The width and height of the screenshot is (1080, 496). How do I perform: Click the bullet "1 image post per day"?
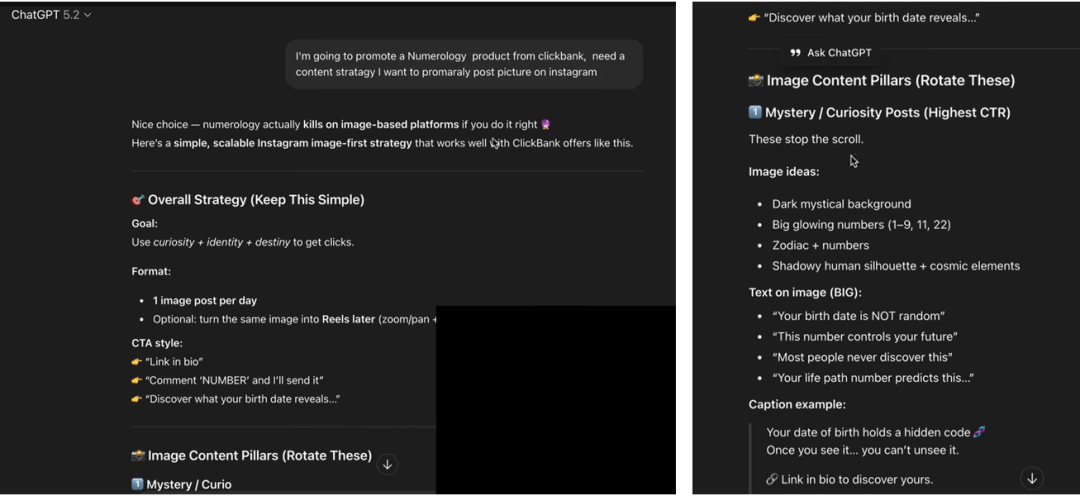[205, 301]
